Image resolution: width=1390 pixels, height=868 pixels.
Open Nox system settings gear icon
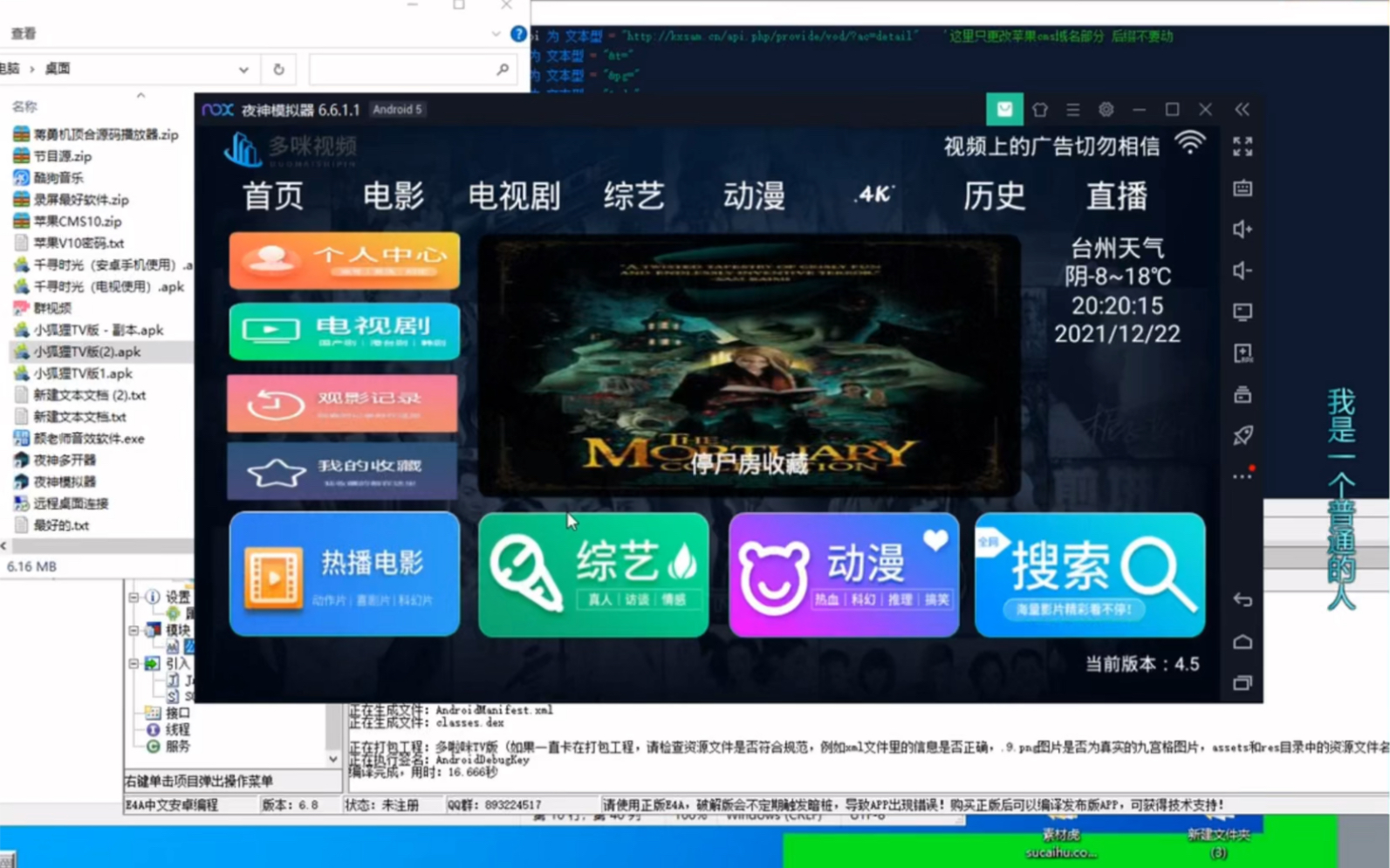click(1106, 110)
